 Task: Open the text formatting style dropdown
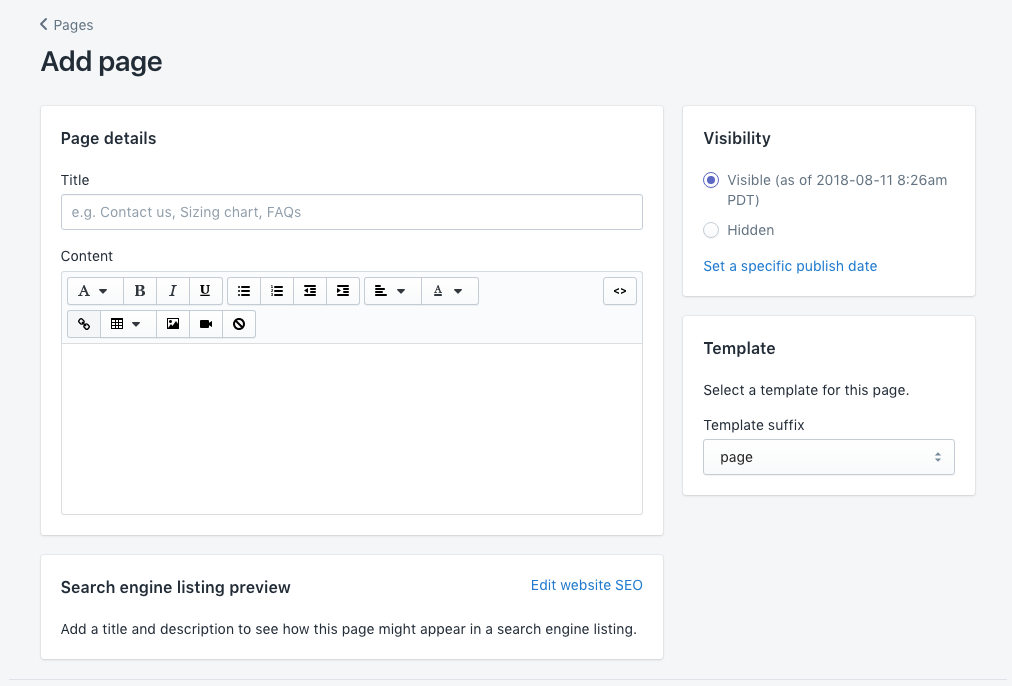pos(94,291)
